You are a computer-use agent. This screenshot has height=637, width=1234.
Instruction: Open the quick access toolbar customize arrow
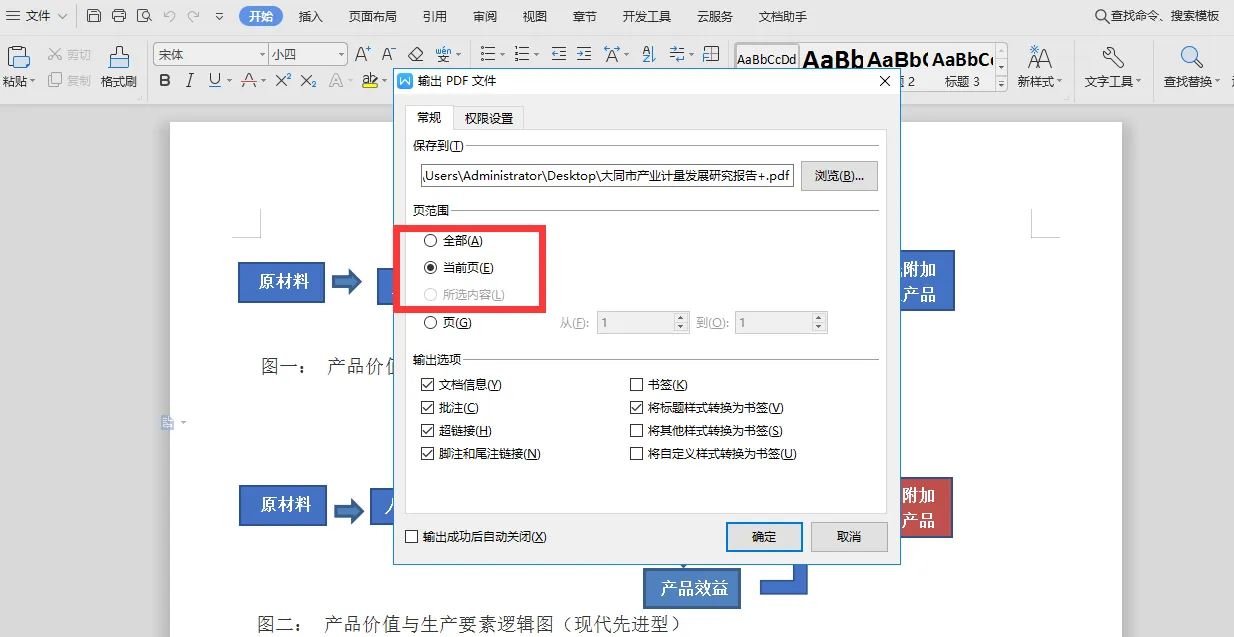coord(220,16)
